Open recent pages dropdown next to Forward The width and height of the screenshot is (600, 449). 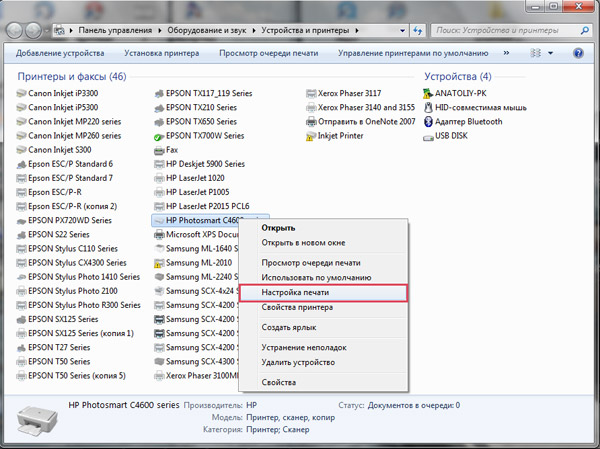click(x=46, y=31)
